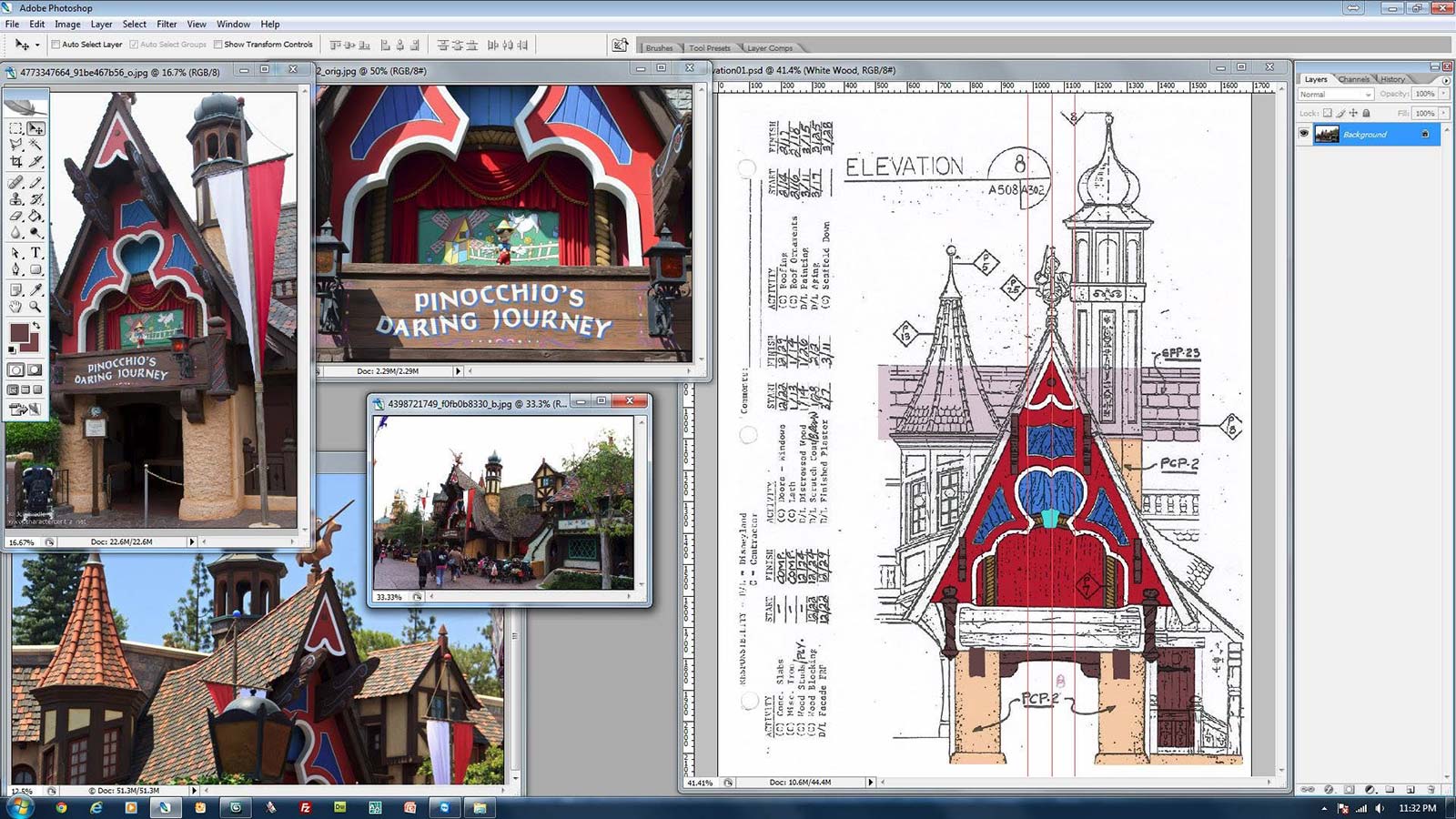Viewport: 1456px width, 819px height.
Task: Open status bar arrow in 2_orig.jpg window
Action: (458, 371)
